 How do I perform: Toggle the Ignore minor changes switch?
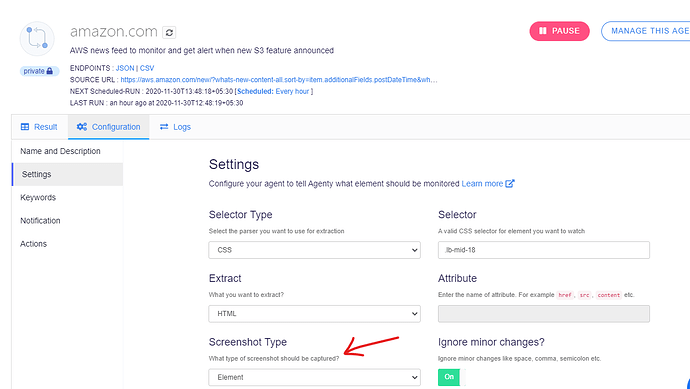click(451, 377)
